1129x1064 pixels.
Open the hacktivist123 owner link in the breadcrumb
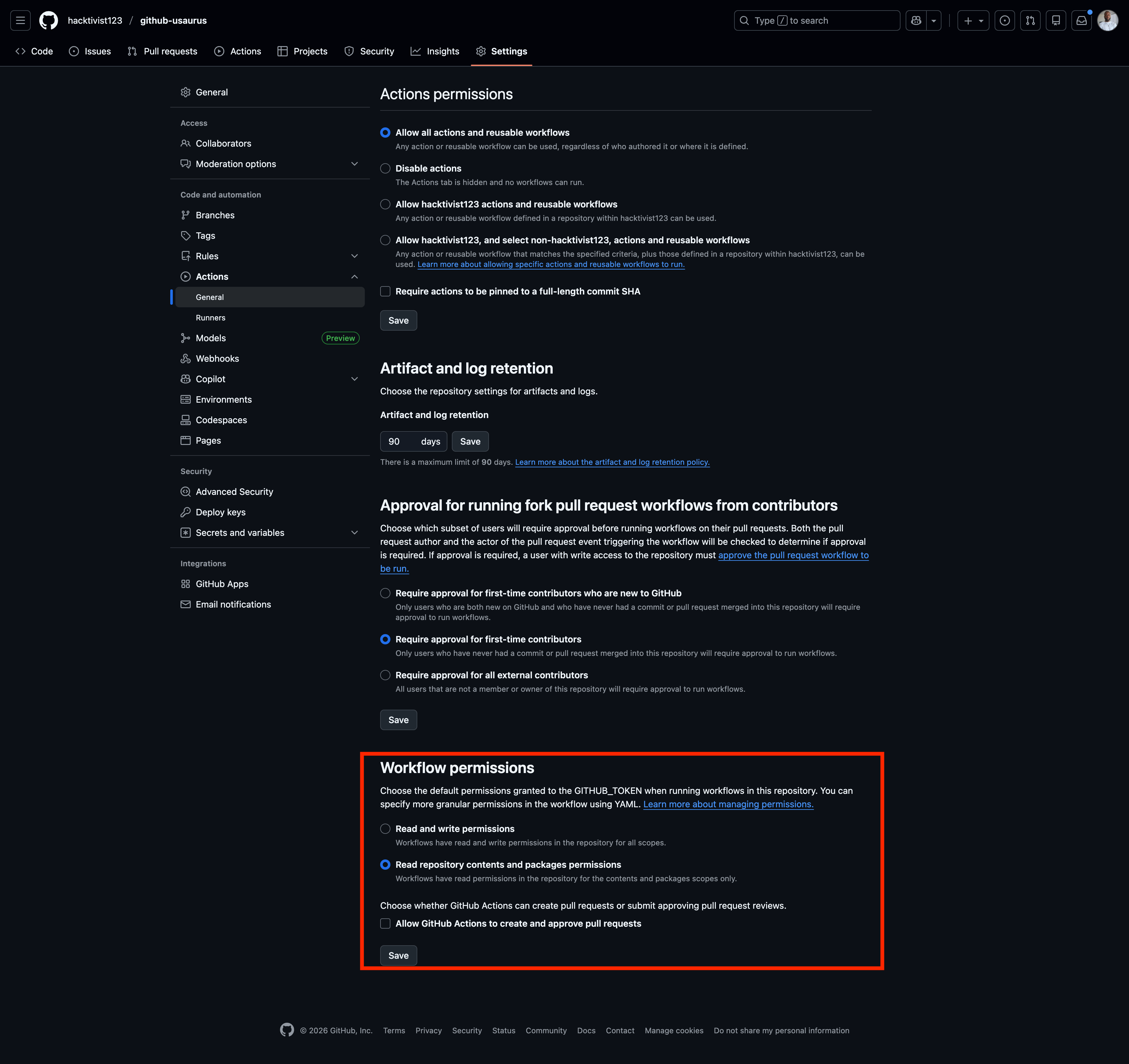(x=95, y=20)
